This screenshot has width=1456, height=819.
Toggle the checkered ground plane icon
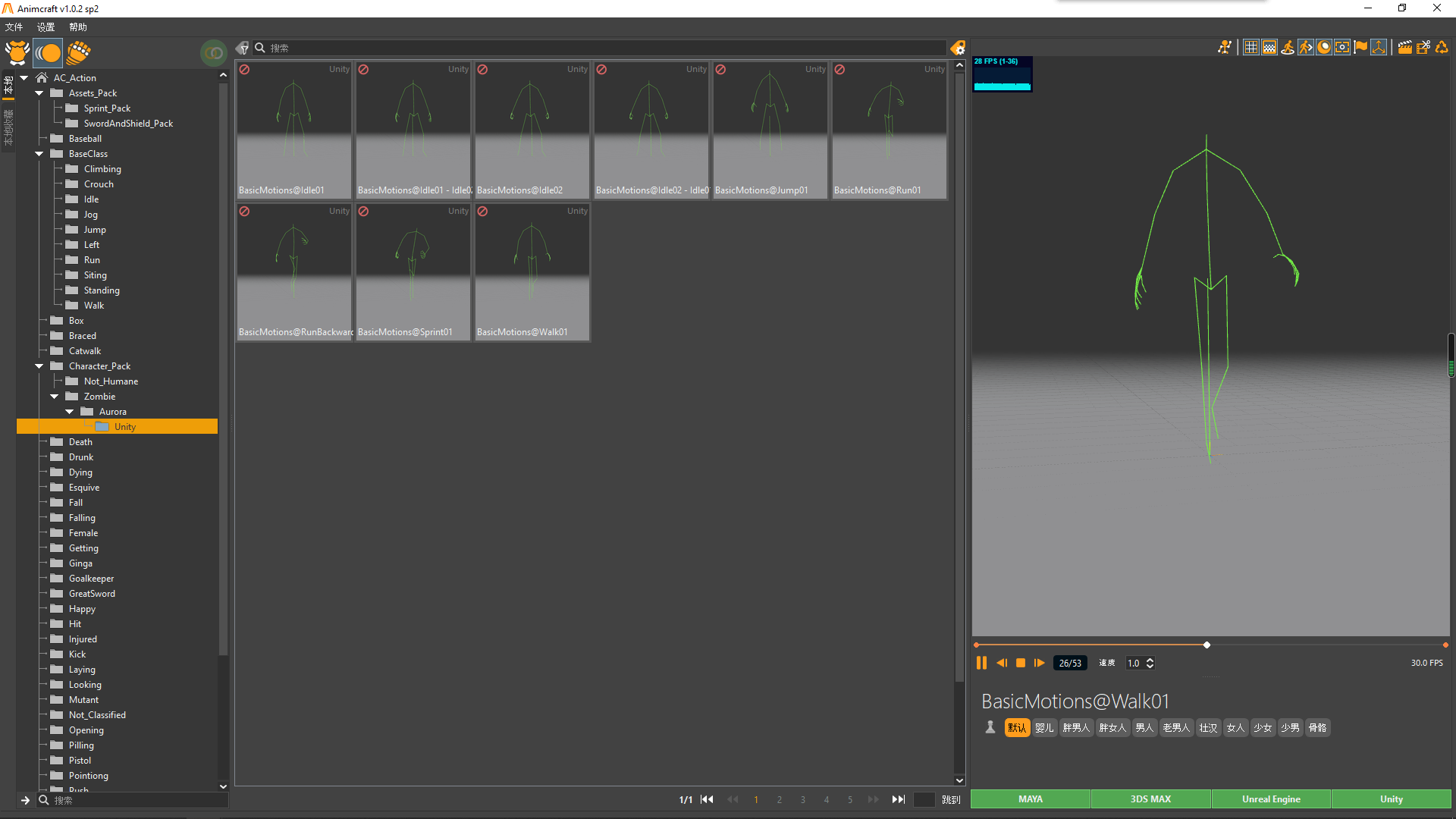tap(1269, 47)
